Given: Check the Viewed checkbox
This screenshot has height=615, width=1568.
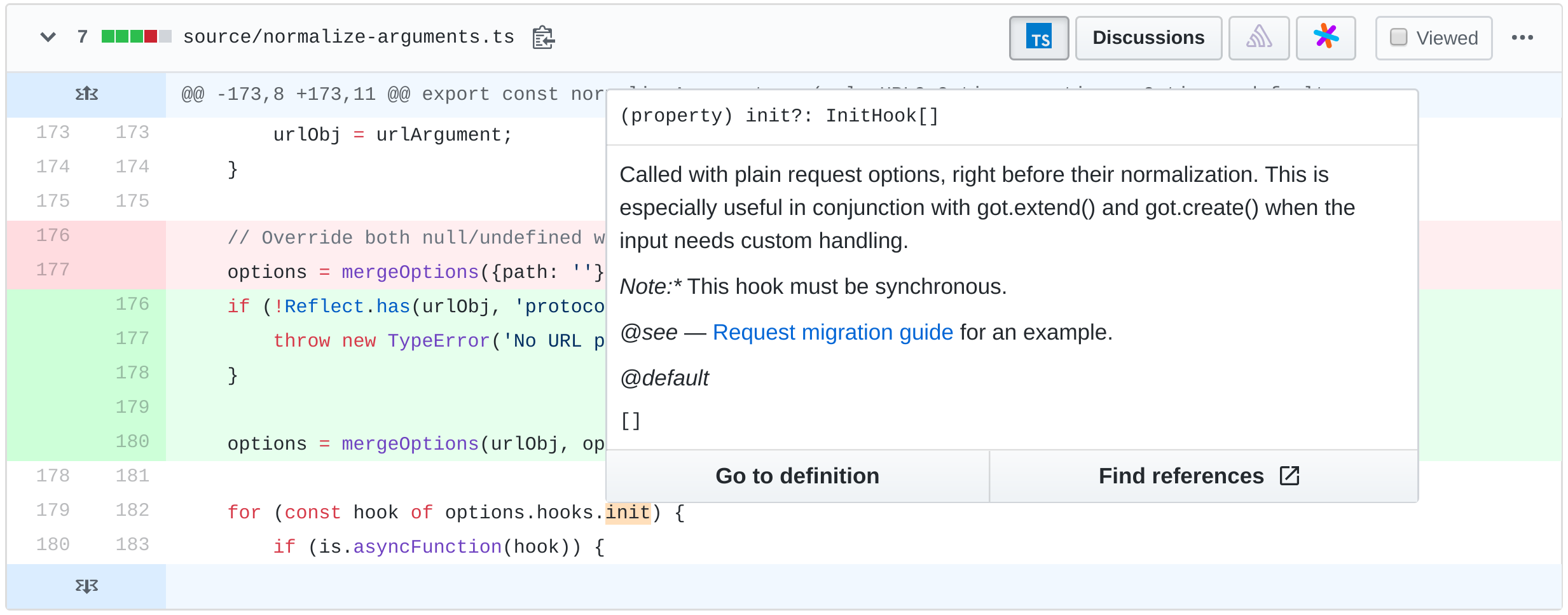Looking at the screenshot, I should click(x=1397, y=38).
